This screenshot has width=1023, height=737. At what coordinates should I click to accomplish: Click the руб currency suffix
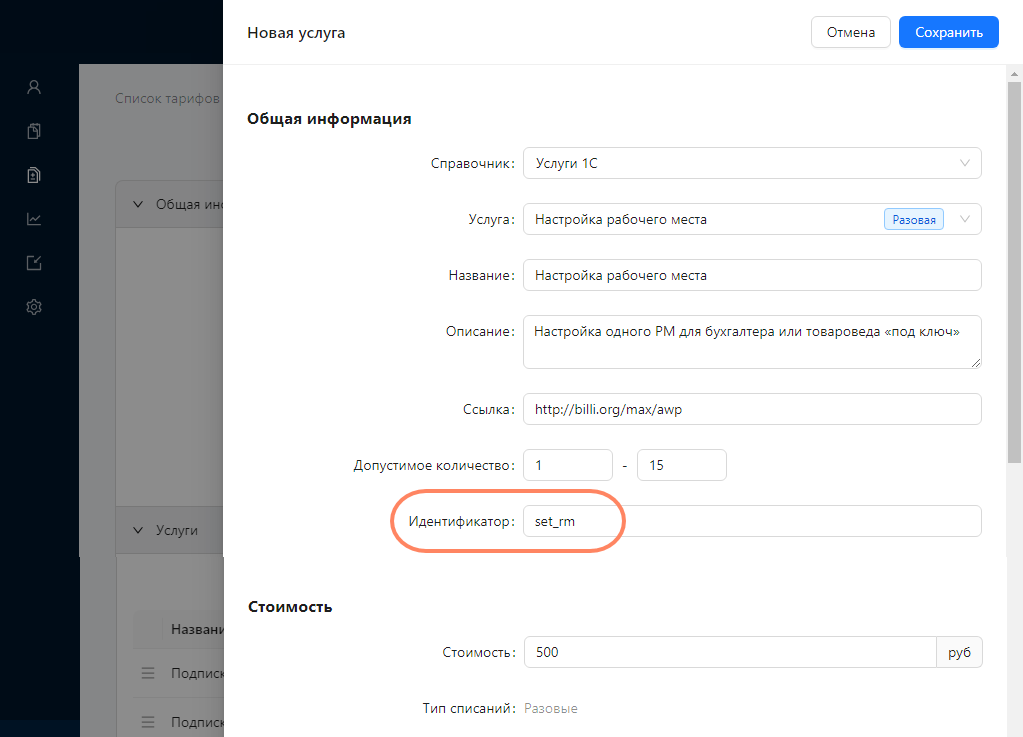959,652
